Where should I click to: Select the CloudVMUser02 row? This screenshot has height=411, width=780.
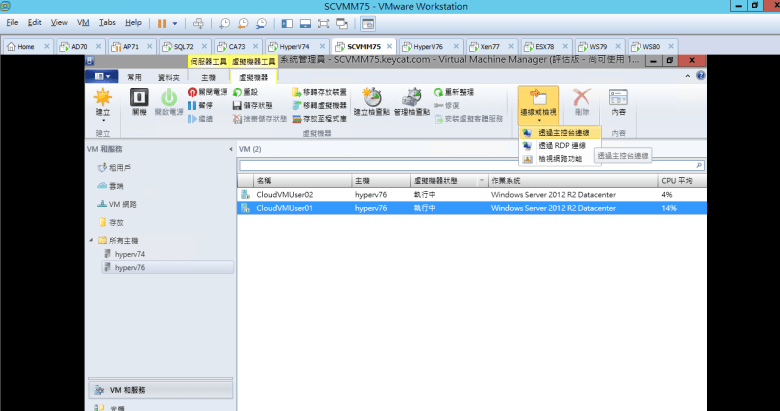click(285, 194)
